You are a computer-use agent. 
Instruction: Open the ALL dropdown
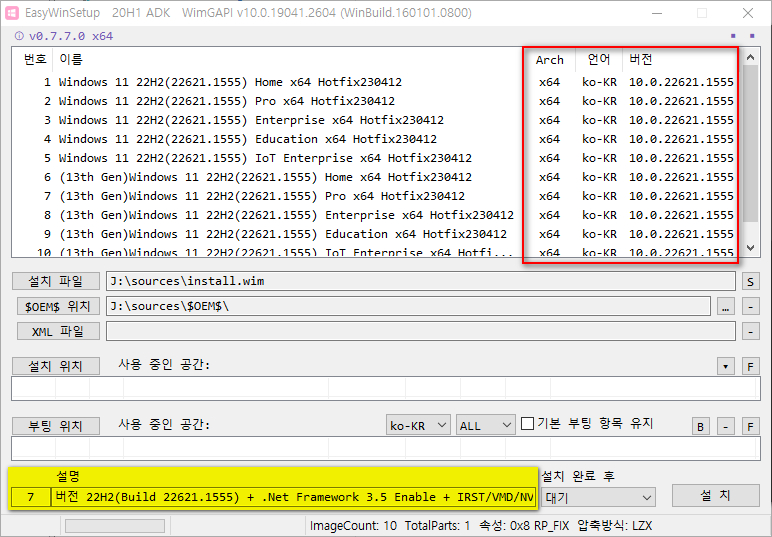(485, 425)
